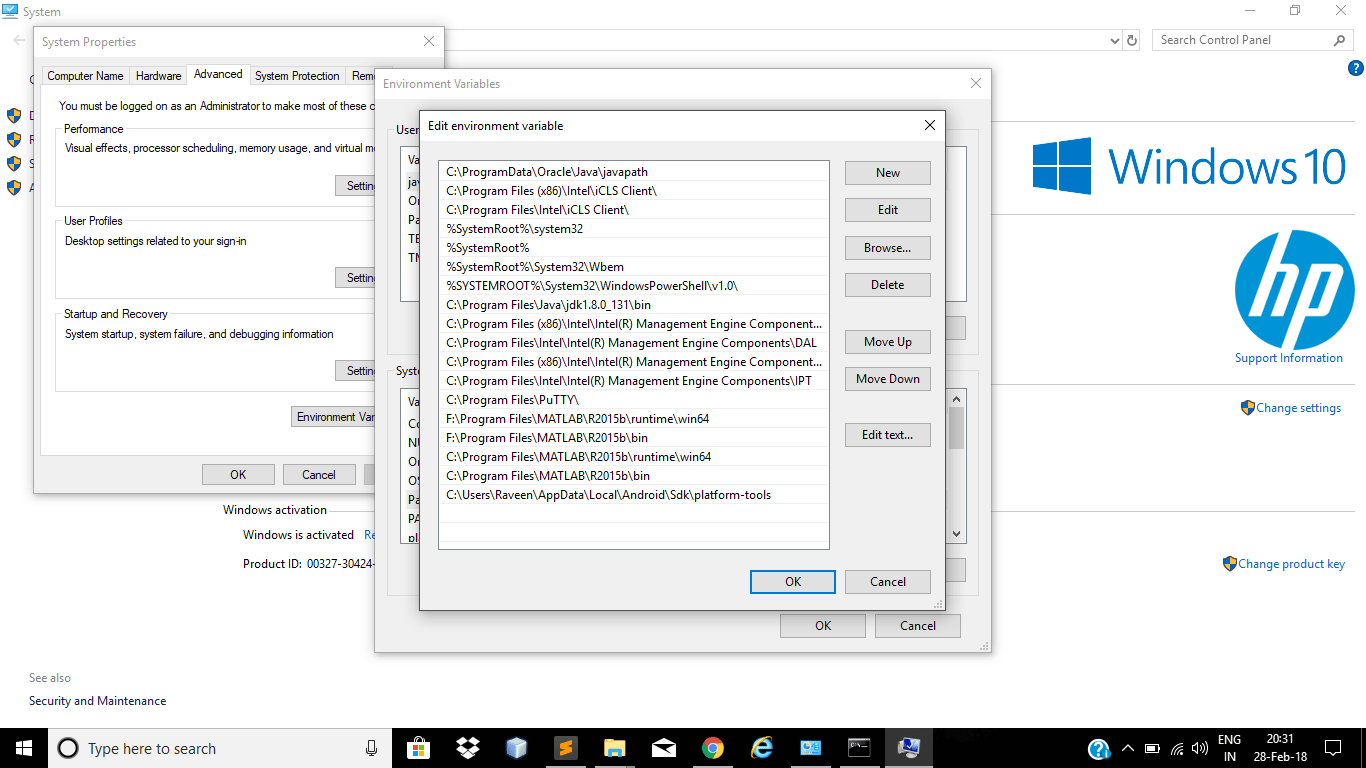Click New to add a path entry
Screen dimensions: 1366x768
888,173
